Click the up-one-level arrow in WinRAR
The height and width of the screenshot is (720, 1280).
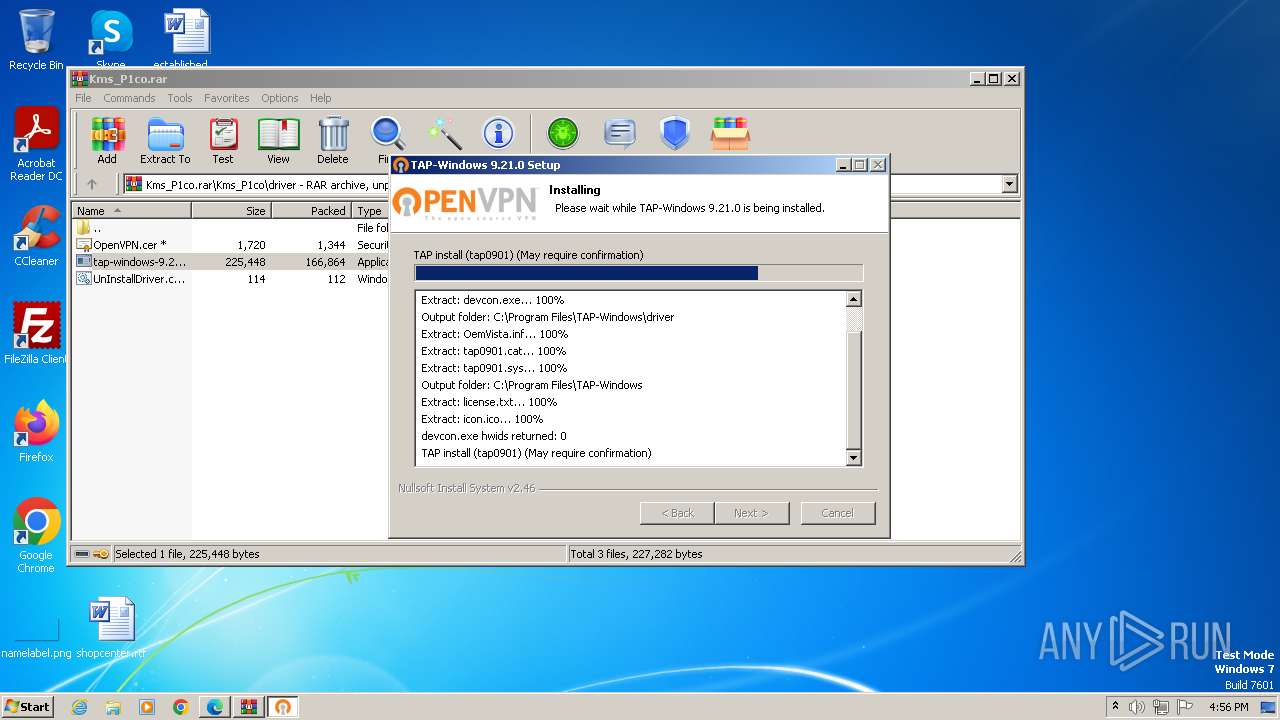92,184
